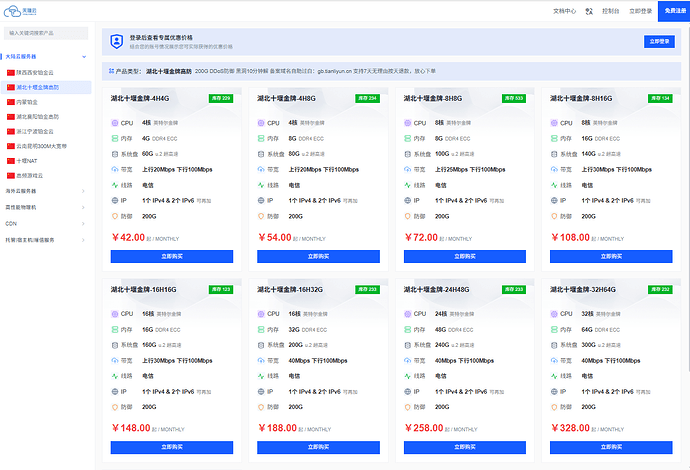Click the shield user icon in login banner
The height and width of the screenshot is (470, 690).
click(117, 41)
